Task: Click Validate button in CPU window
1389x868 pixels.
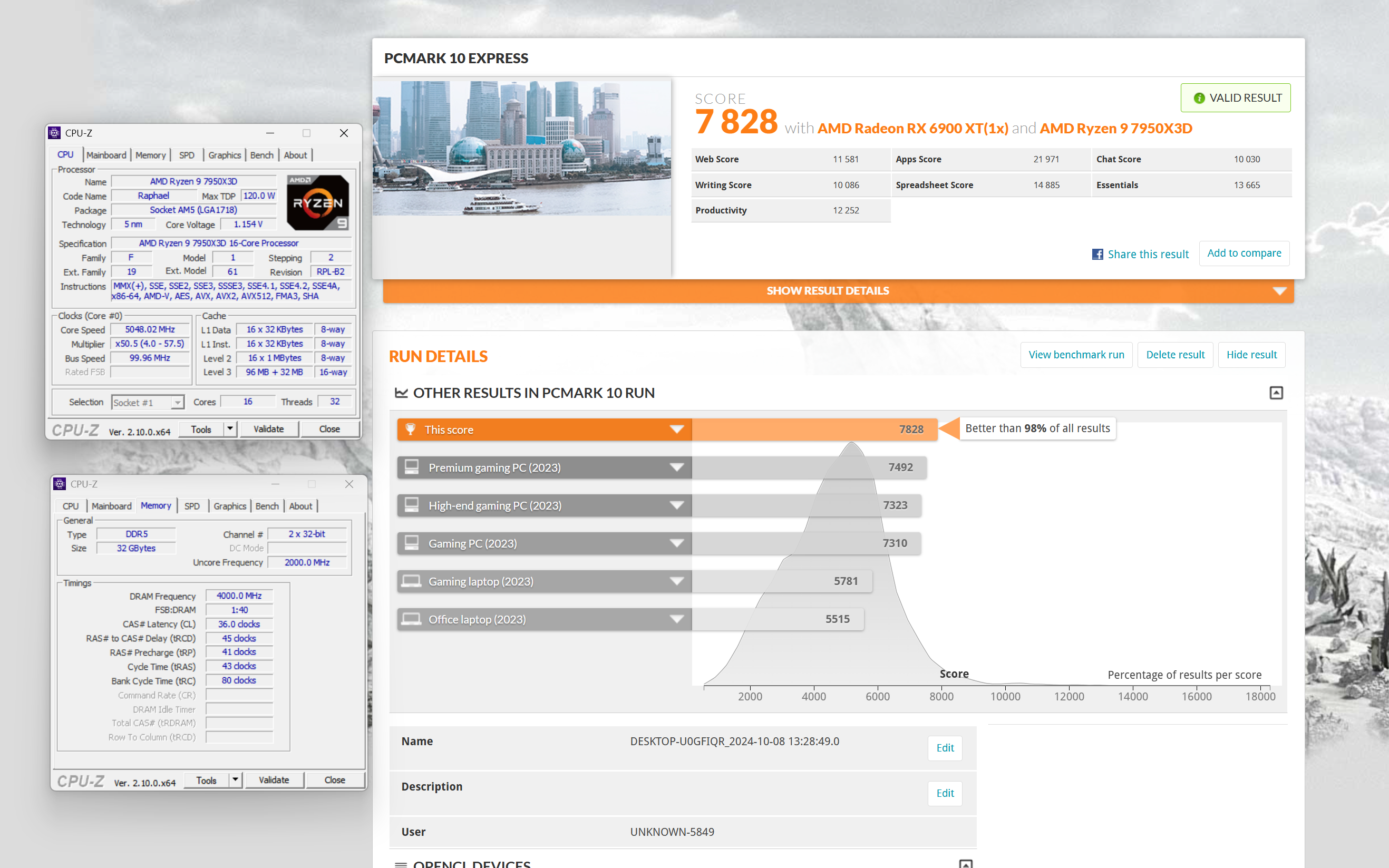Action: click(269, 429)
